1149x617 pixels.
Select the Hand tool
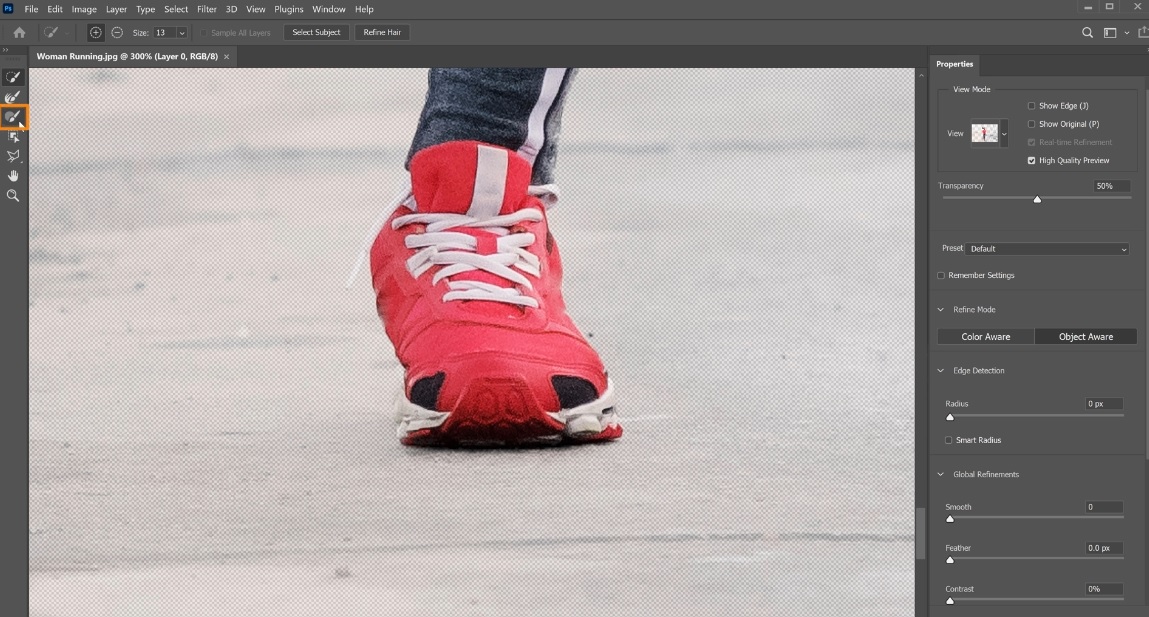(12, 176)
